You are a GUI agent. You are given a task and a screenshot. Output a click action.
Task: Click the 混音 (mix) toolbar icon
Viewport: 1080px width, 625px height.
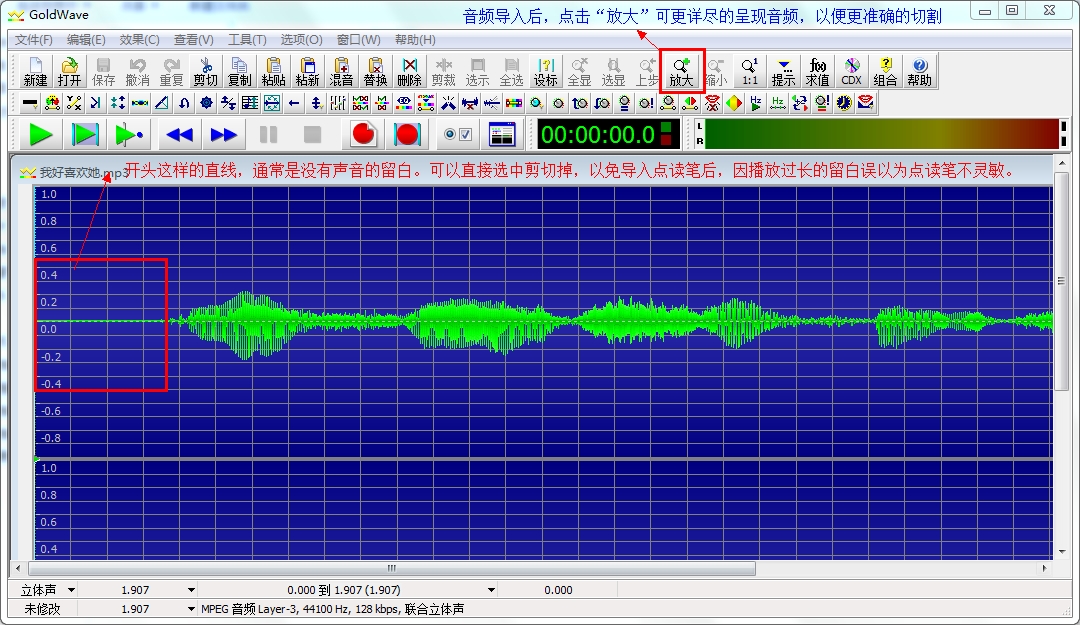pos(341,71)
